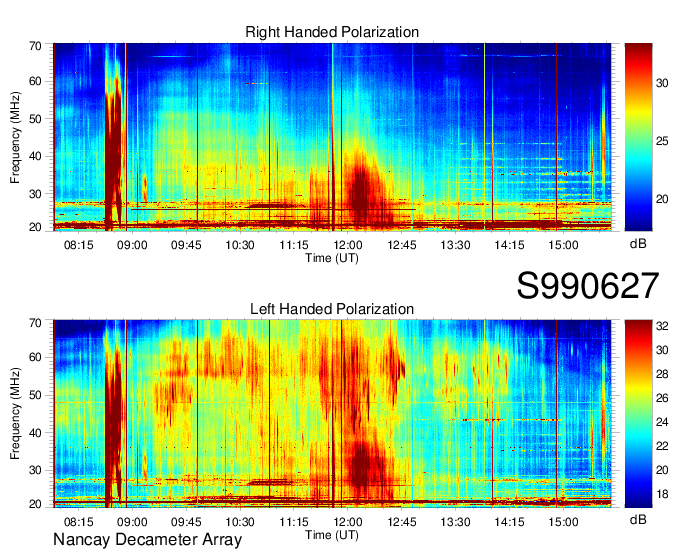This screenshot has height=552, width=680.
Task: Click the 14:15 tick of Right Handed plot
Action: (509, 245)
